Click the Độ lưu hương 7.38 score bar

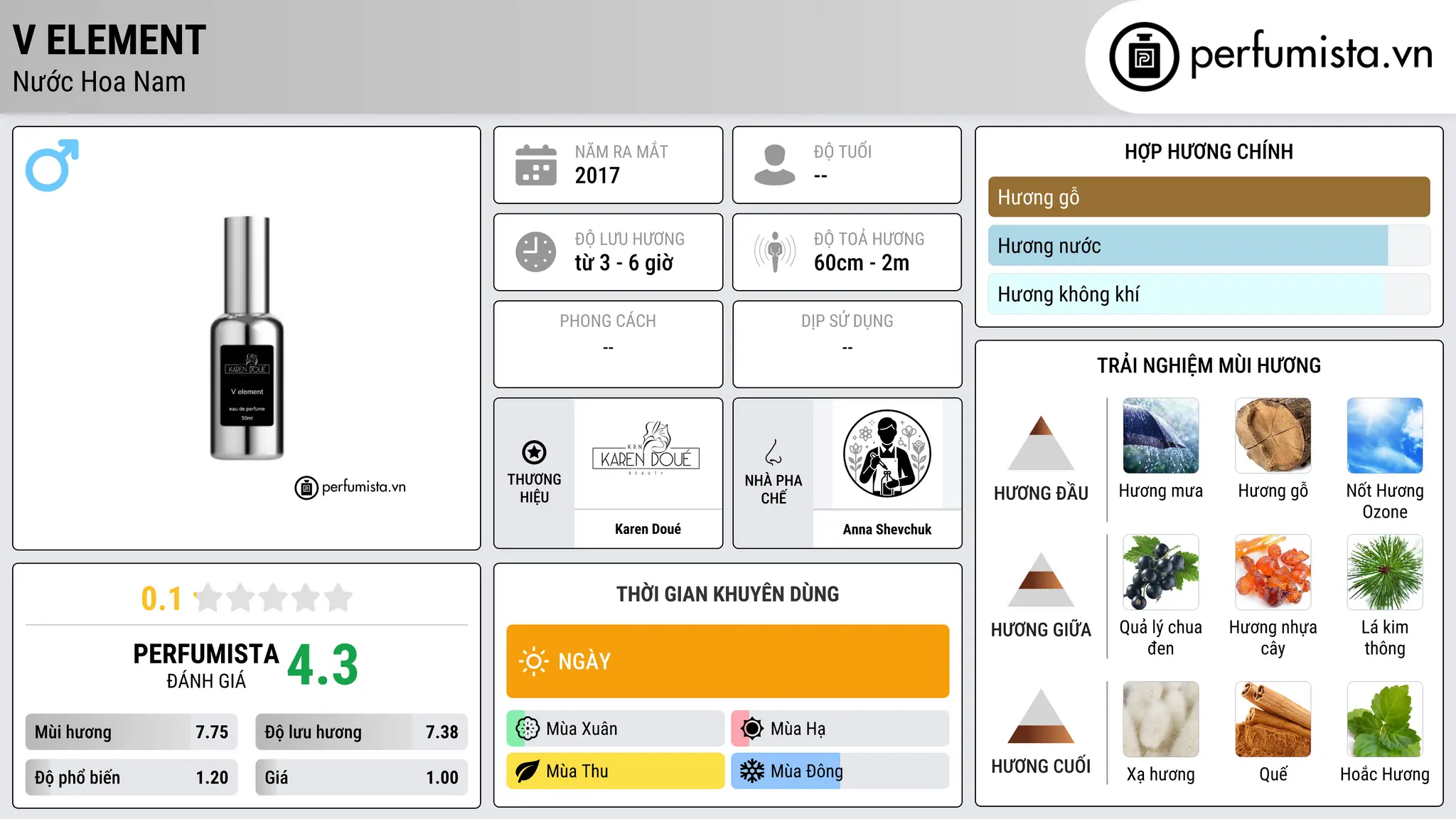(x=361, y=732)
